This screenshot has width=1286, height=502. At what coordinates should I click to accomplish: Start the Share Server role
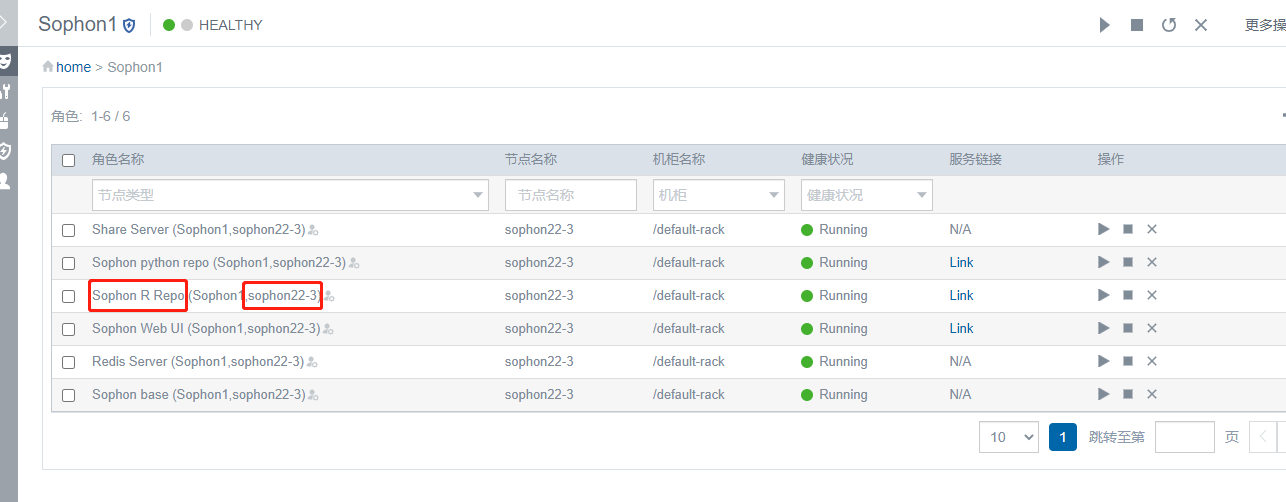coord(1104,229)
